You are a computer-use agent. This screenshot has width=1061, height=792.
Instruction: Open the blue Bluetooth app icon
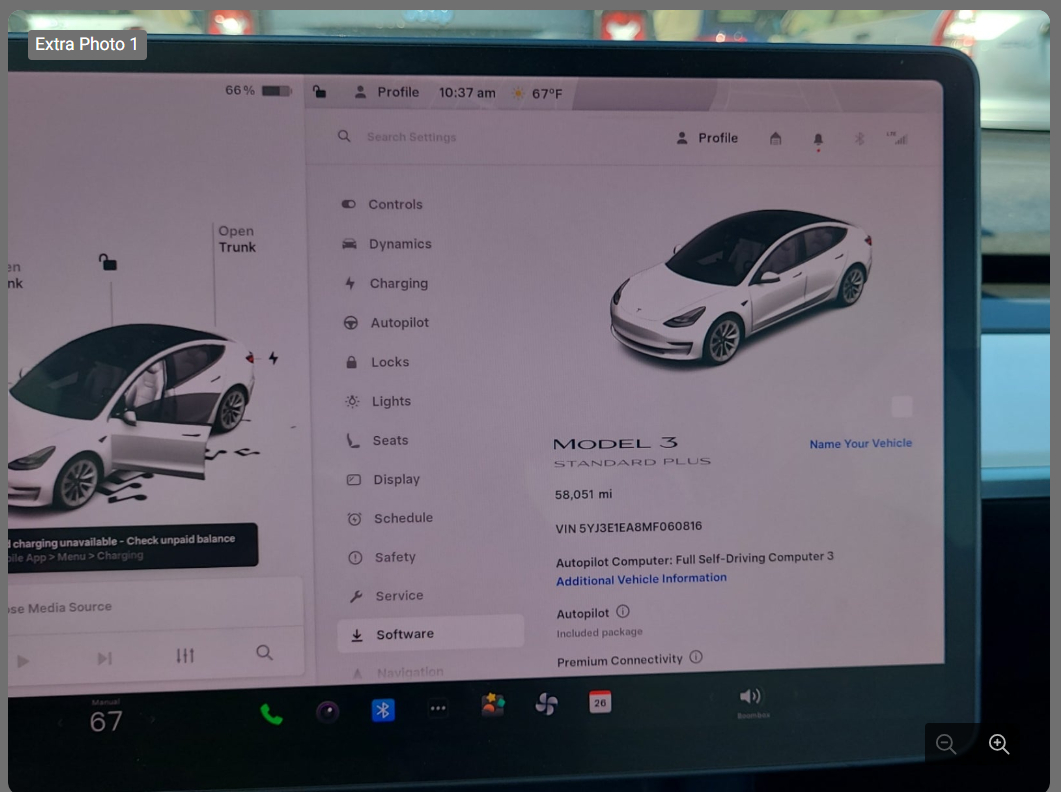(383, 710)
